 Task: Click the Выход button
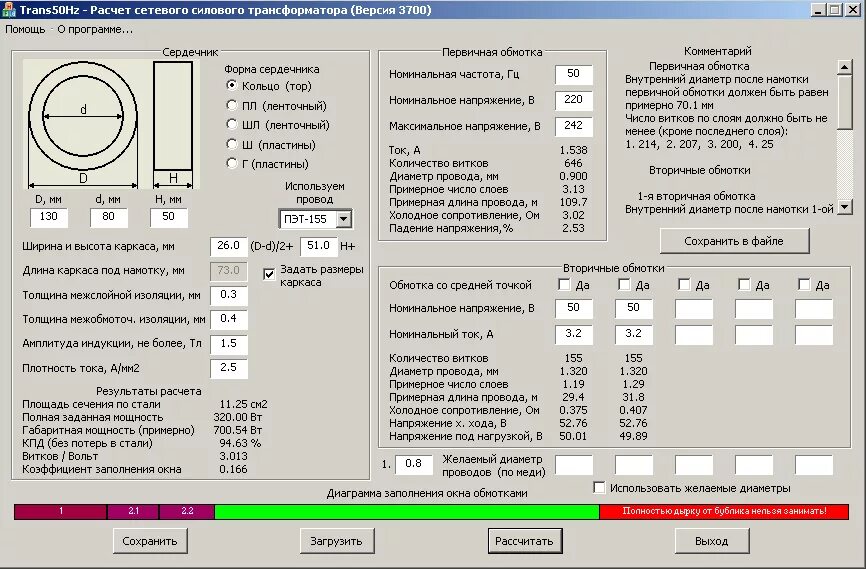click(711, 541)
